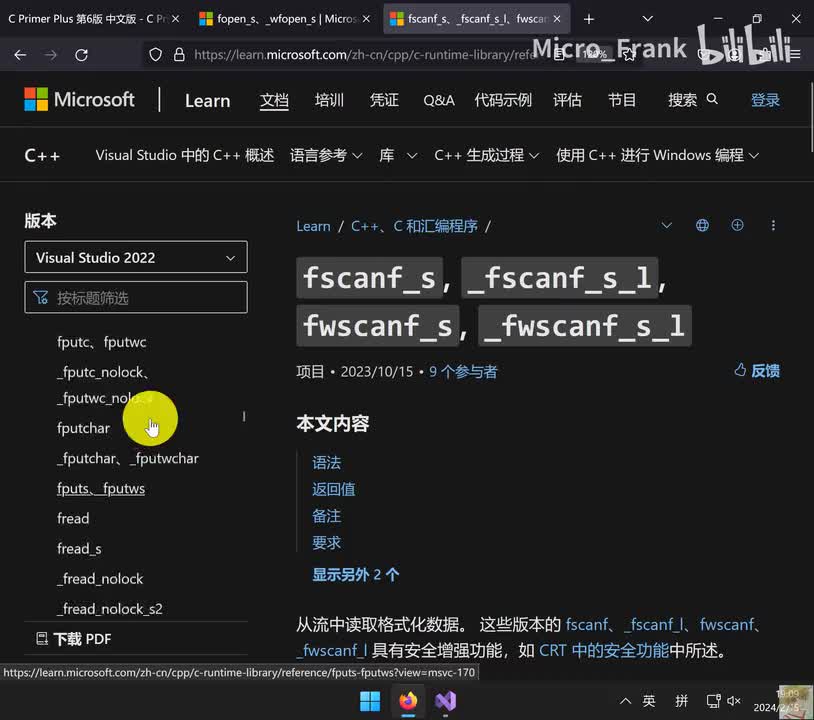
Task: Open _fputchar、_fputwchar in the sidebar
Action: [128, 458]
